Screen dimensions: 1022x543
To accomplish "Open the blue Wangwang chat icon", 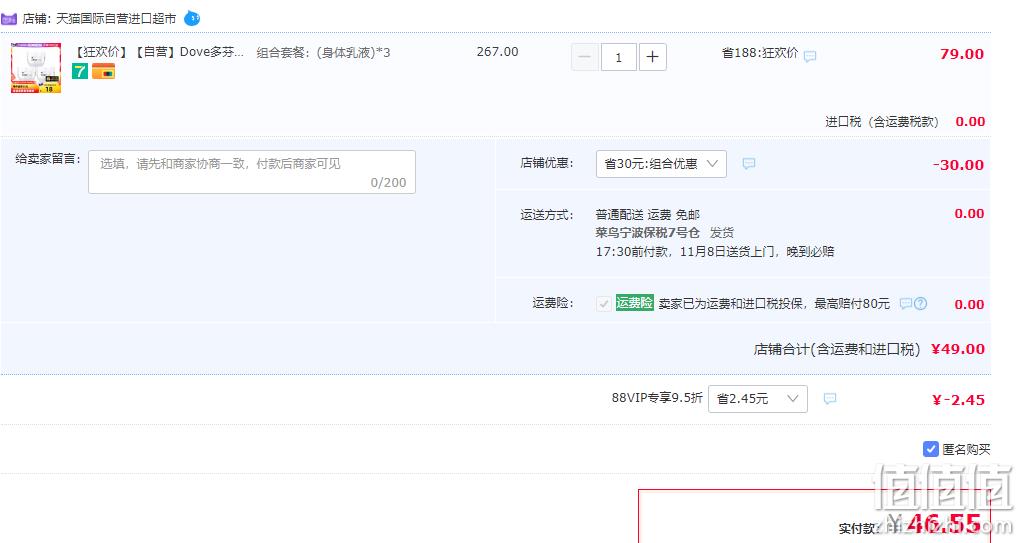I will pyautogui.click(x=192, y=18).
